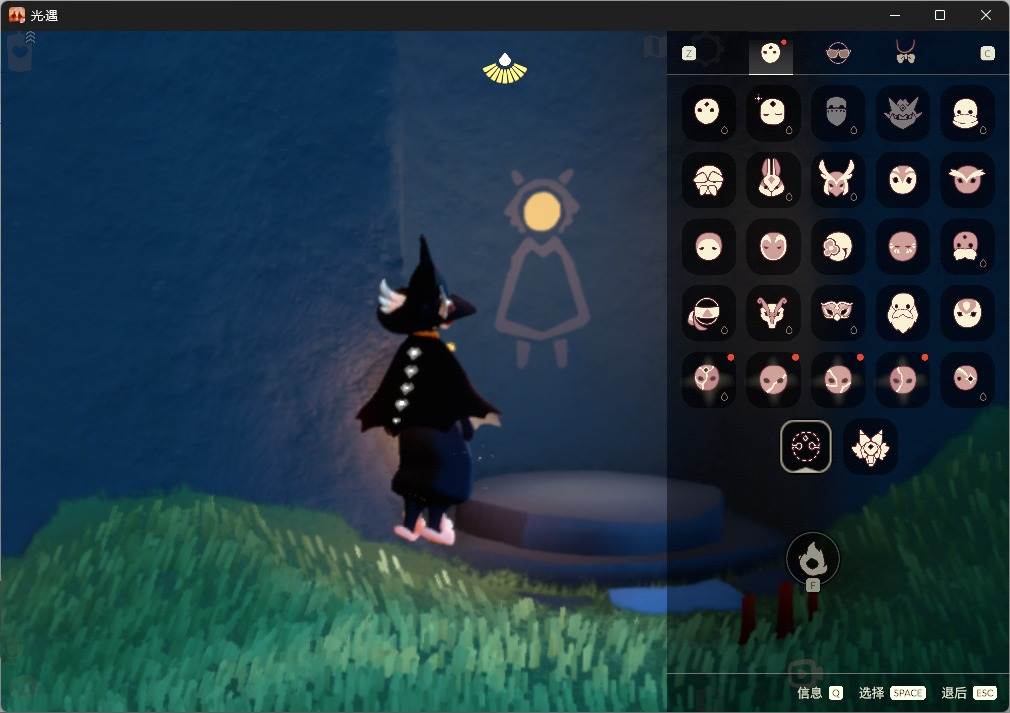The height and width of the screenshot is (713, 1010).
Task: Select the basic three-dot white mask
Action: coord(708,112)
